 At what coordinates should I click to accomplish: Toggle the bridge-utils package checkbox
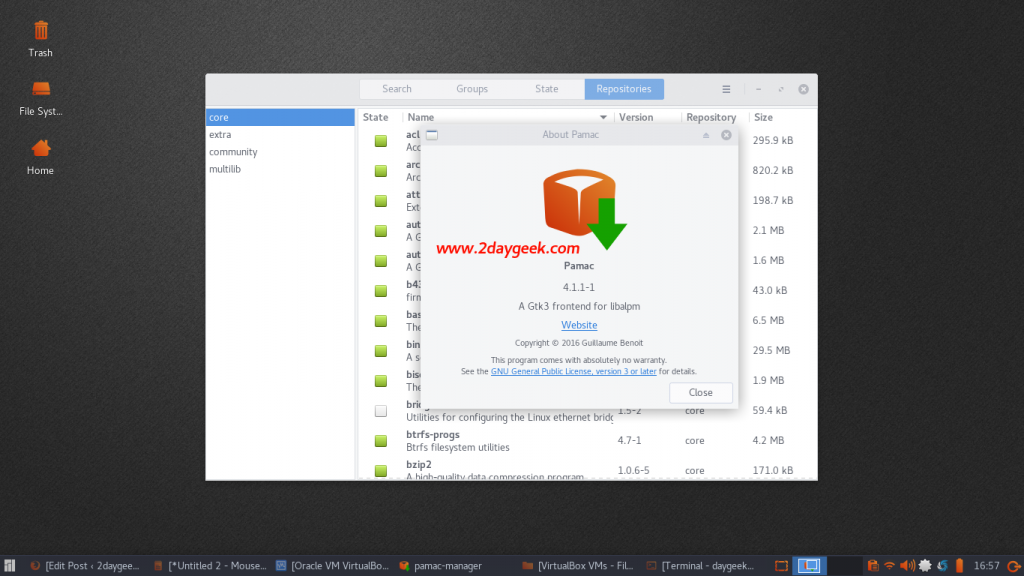[x=380, y=410]
